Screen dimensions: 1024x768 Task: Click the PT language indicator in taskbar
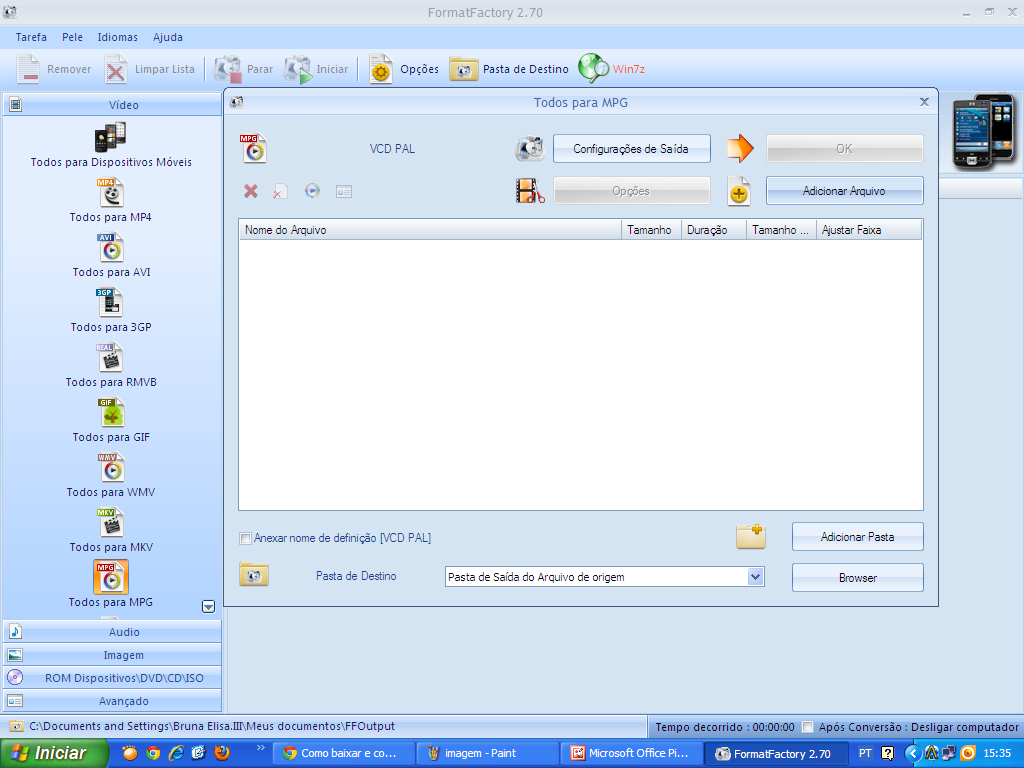865,753
